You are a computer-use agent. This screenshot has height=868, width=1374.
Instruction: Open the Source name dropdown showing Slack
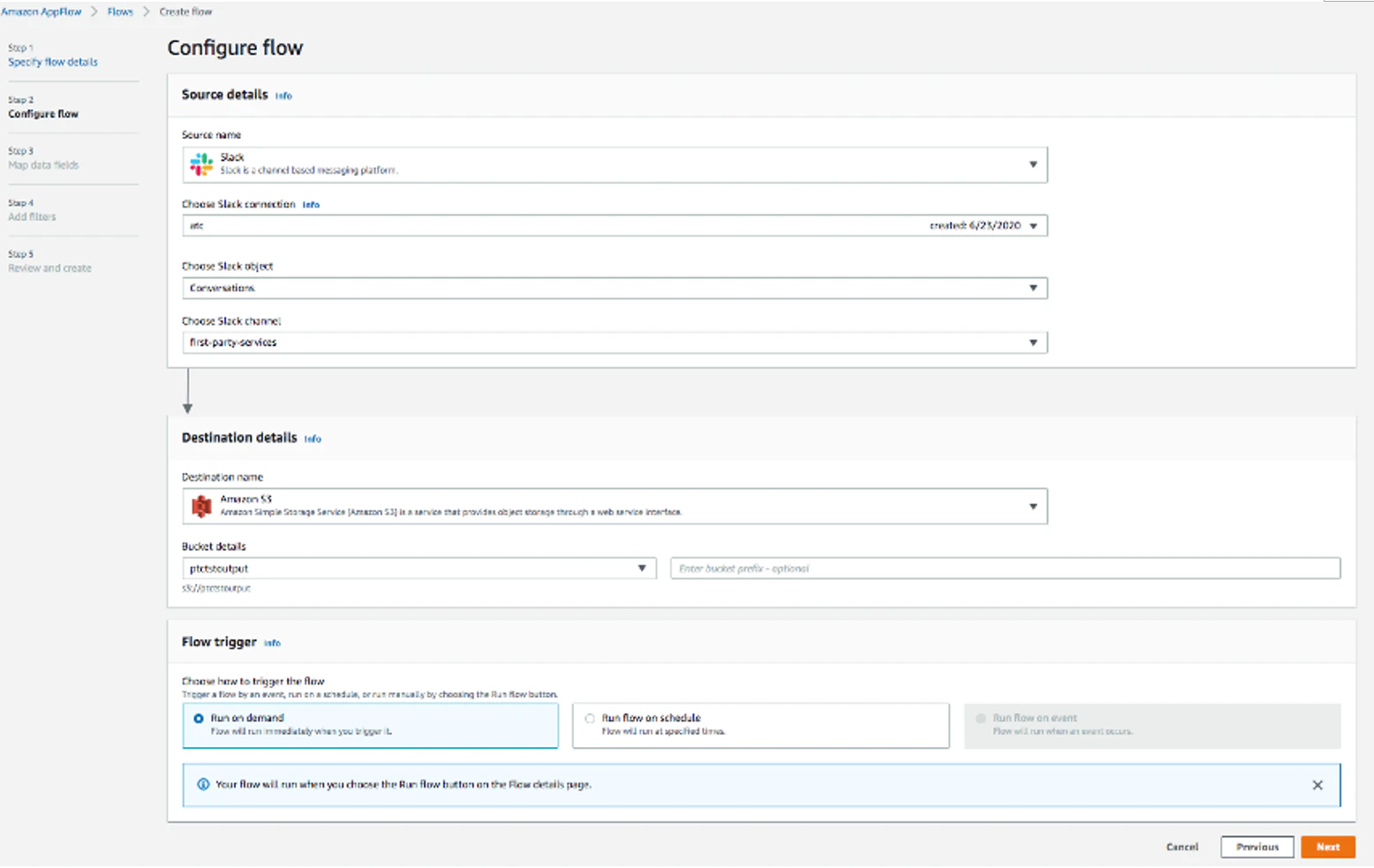point(615,165)
